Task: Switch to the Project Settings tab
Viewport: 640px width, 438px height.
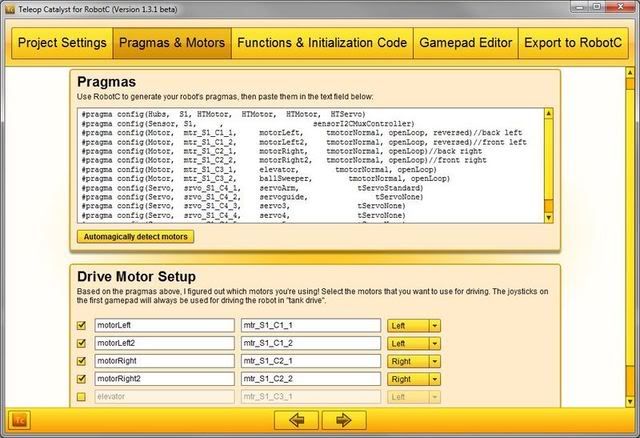Action: [x=60, y=43]
